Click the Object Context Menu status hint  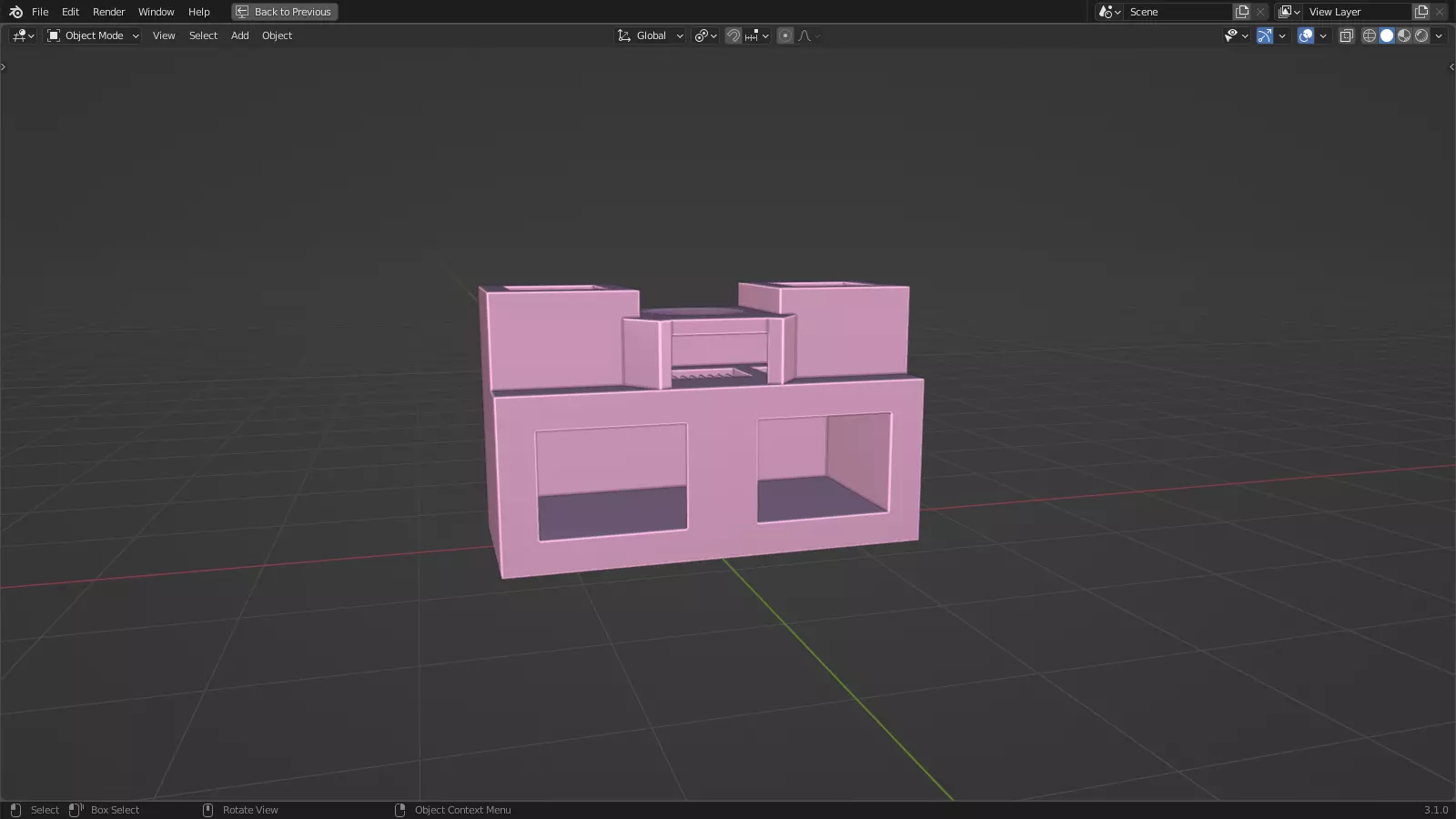click(x=462, y=810)
